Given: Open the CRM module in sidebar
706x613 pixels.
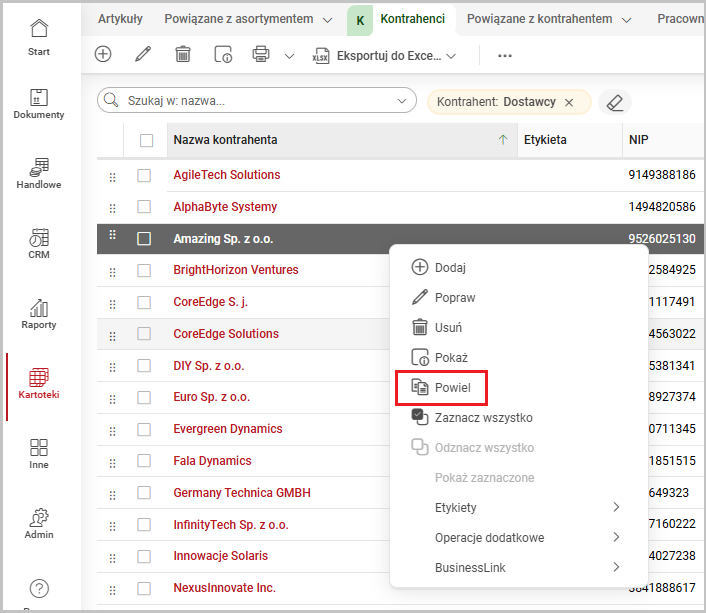Looking at the screenshot, I should pyautogui.click(x=39, y=244).
